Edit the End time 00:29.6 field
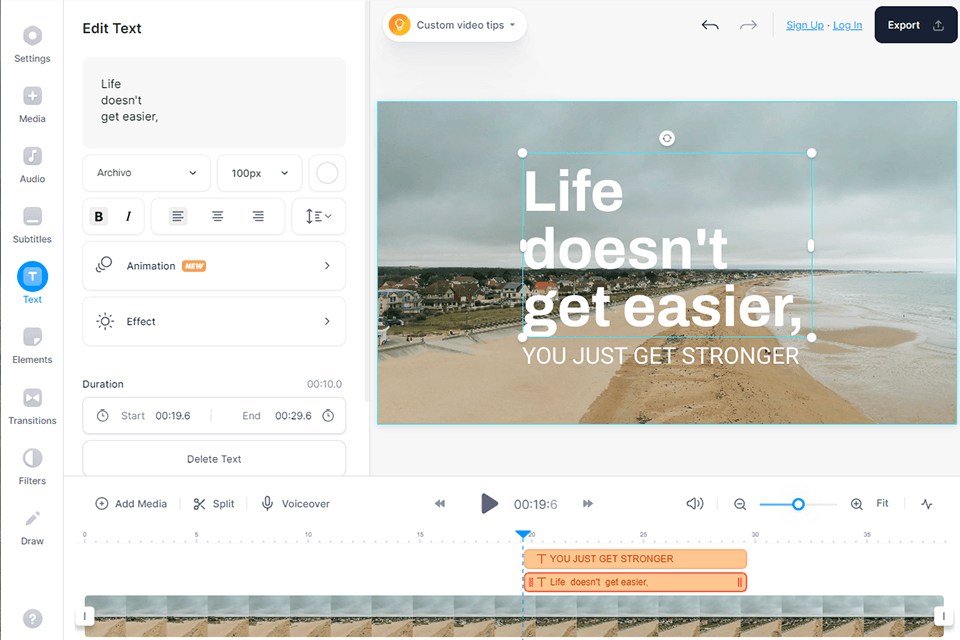This screenshot has height=640, width=960. coord(293,416)
